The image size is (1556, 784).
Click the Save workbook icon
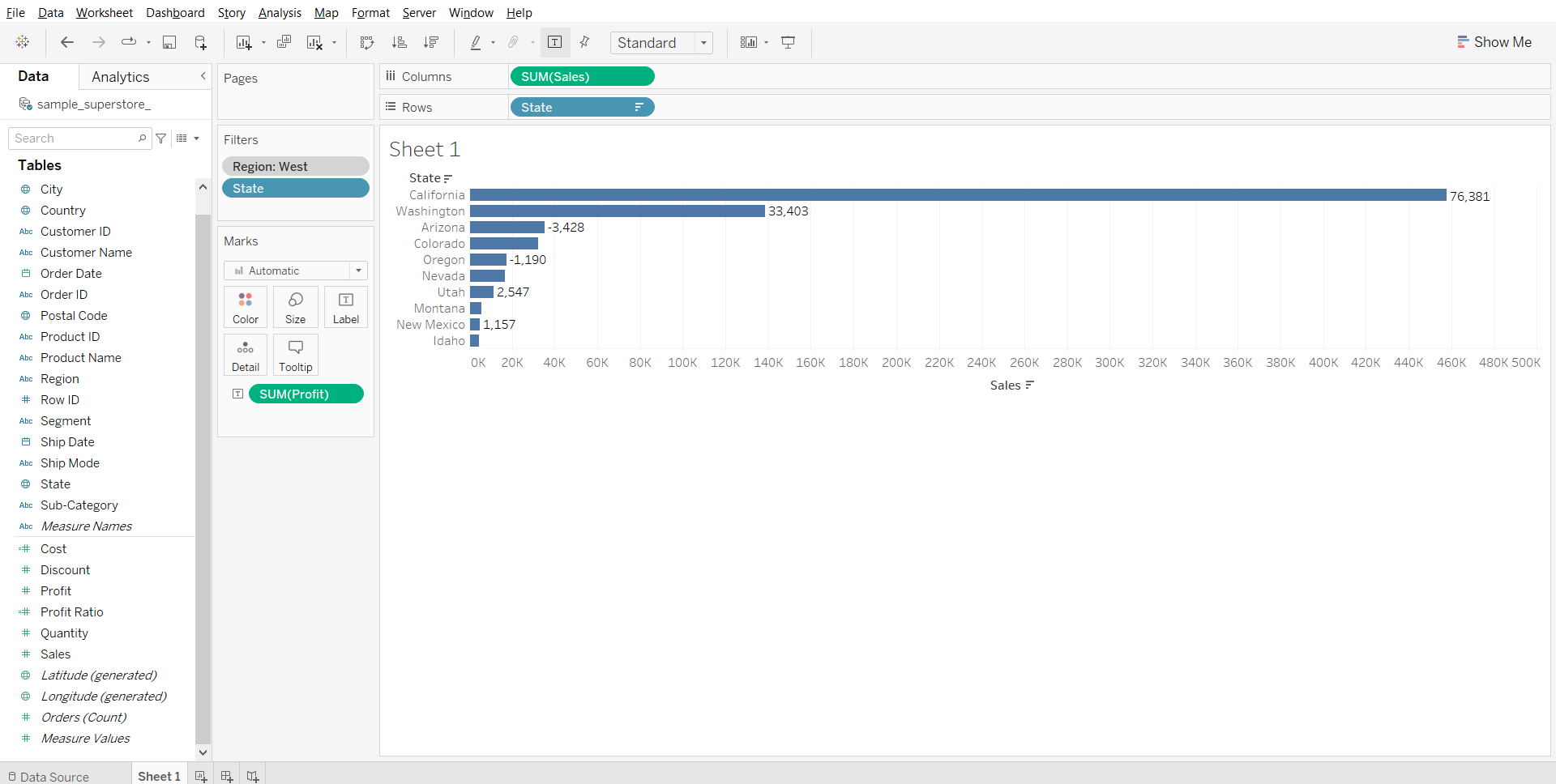[x=169, y=42]
